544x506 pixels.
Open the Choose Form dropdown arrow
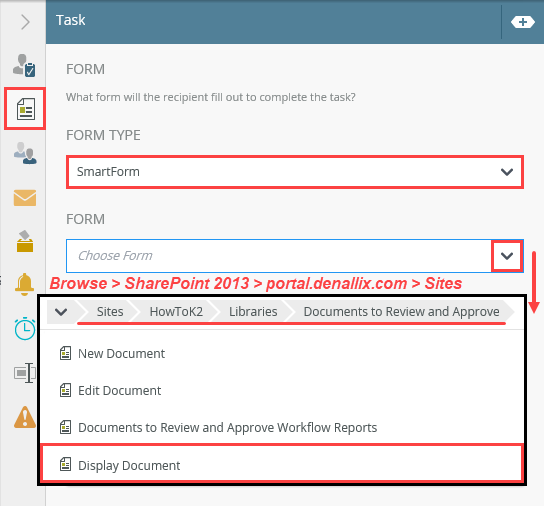(507, 256)
